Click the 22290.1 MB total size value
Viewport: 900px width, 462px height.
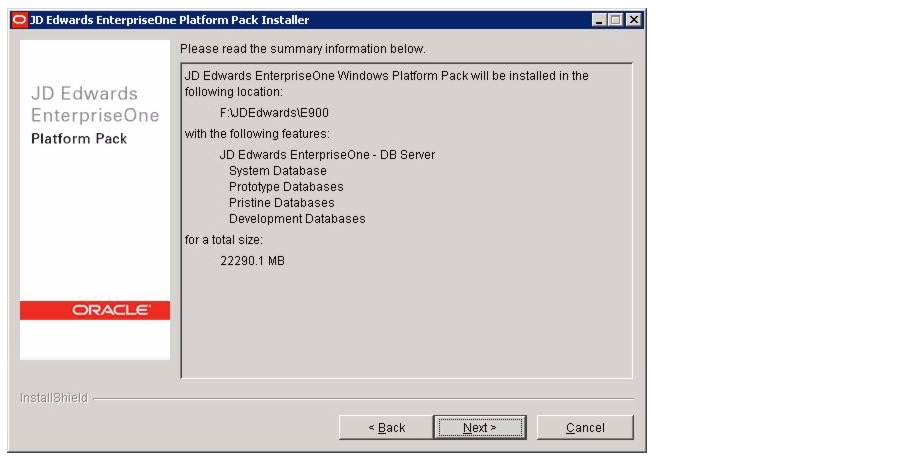[253, 261]
